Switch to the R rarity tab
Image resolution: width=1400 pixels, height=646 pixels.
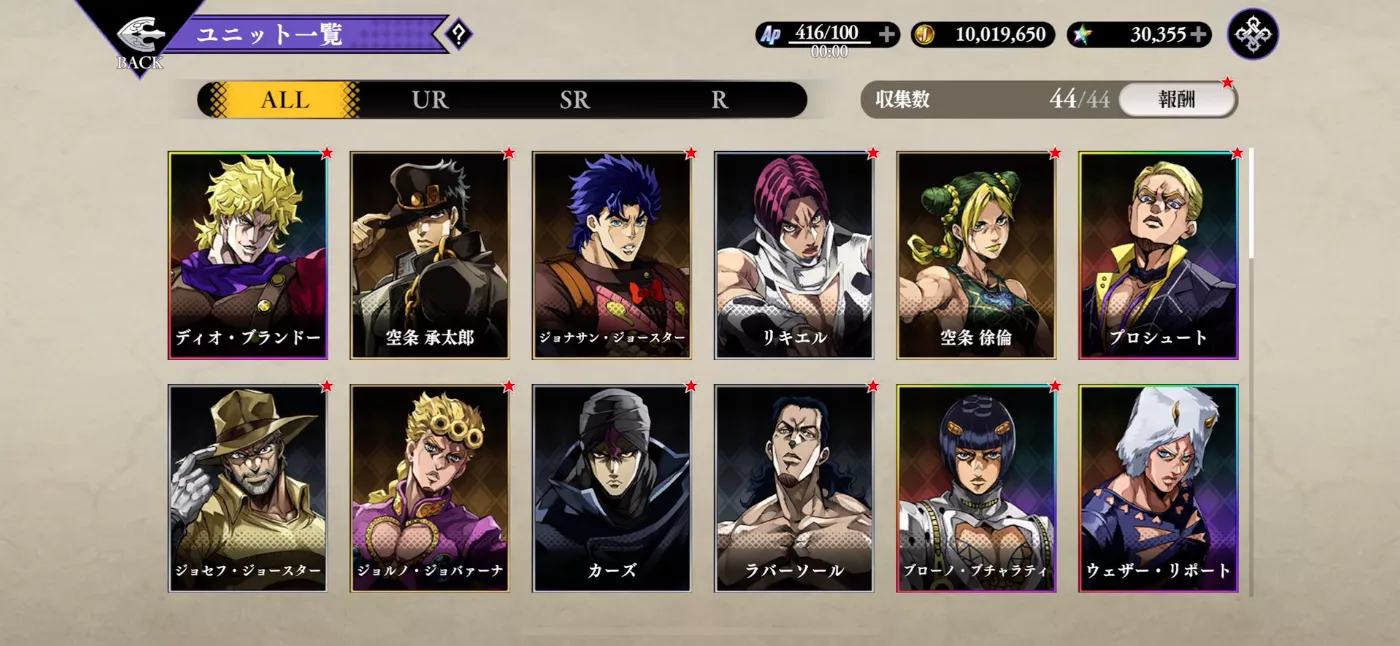[x=720, y=100]
